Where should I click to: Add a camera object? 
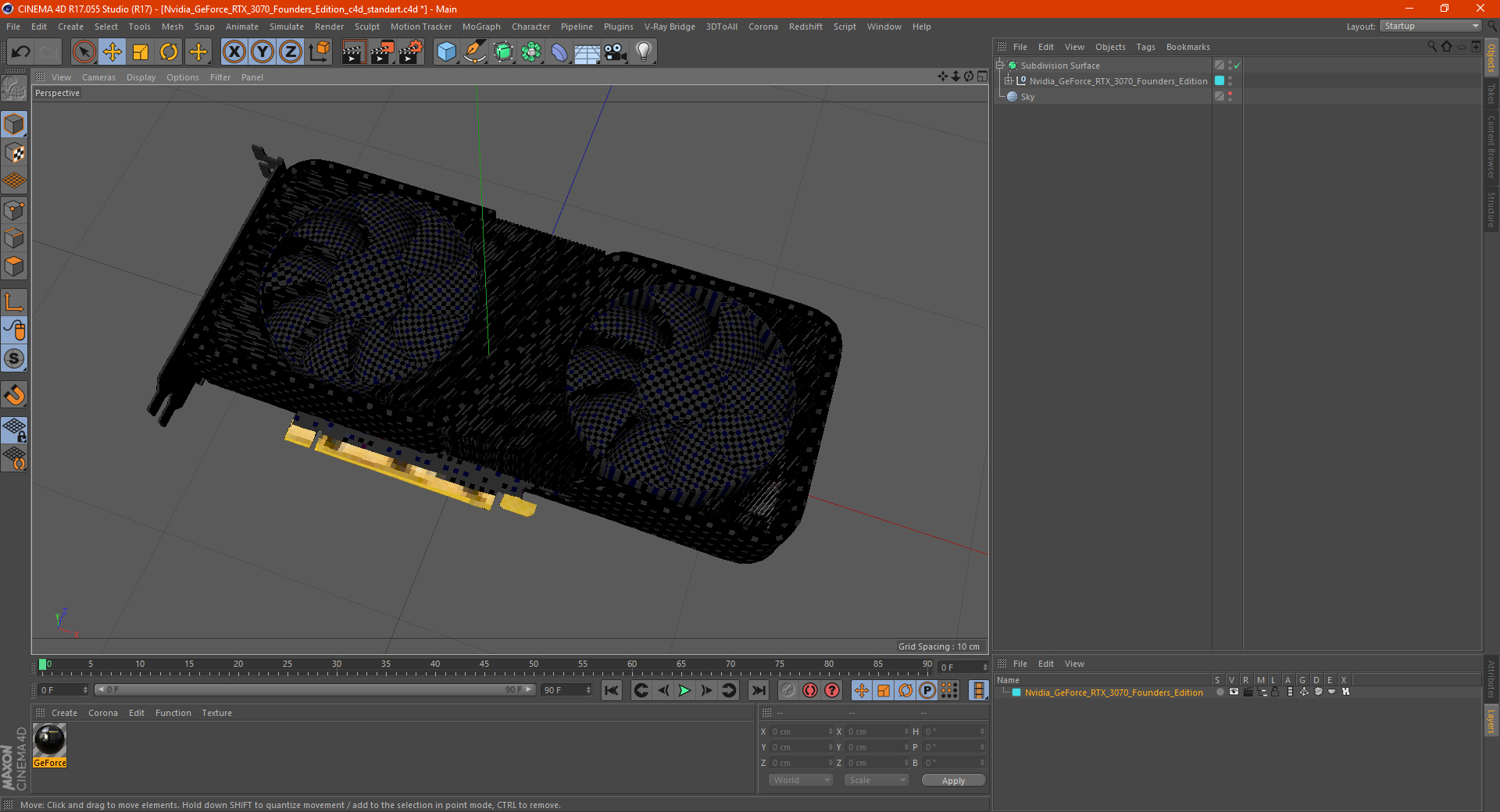(x=615, y=52)
